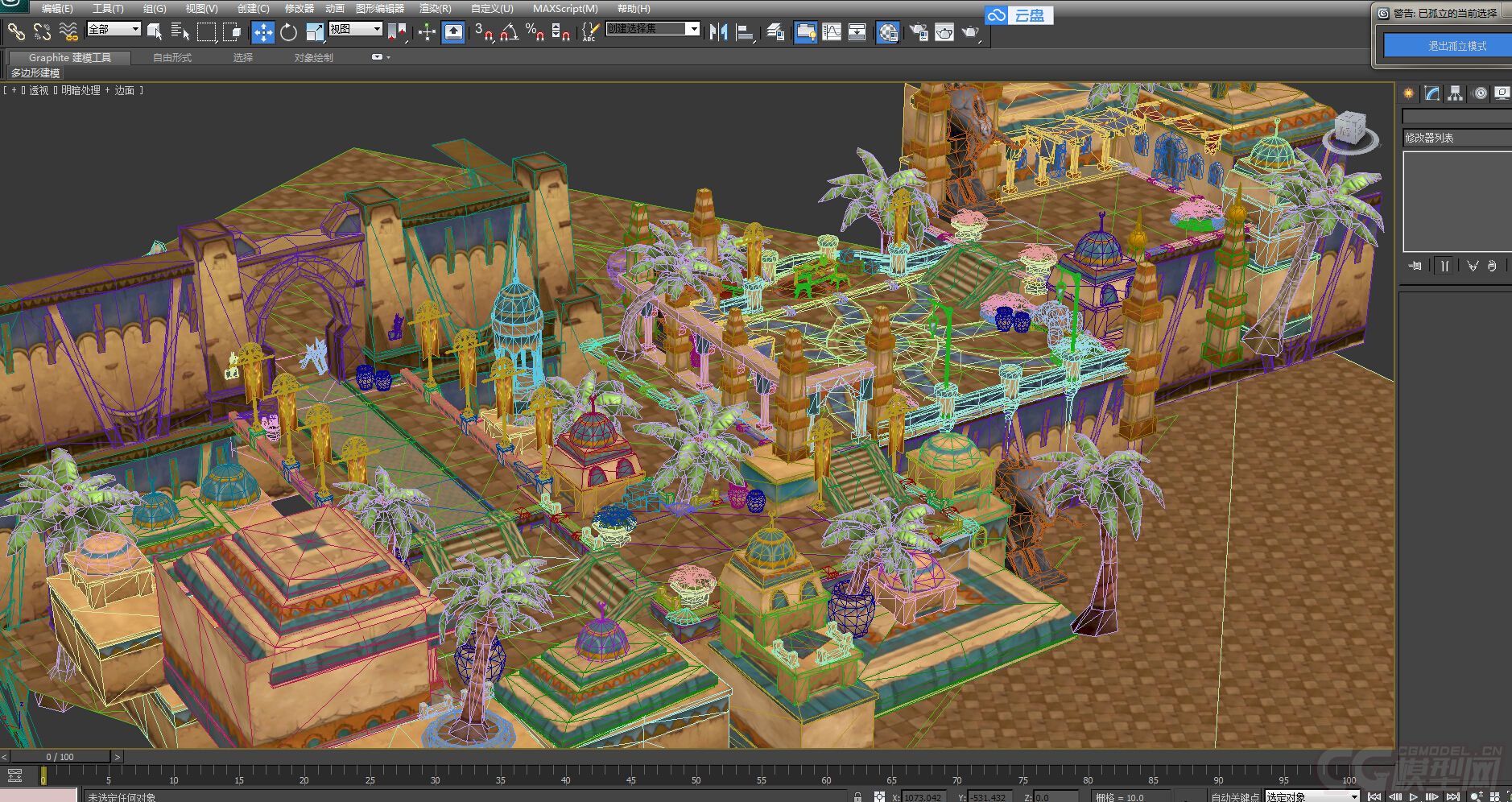Image resolution: width=1512 pixels, height=802 pixels.
Task: Toggle Spinner Snap
Action: 561,32
